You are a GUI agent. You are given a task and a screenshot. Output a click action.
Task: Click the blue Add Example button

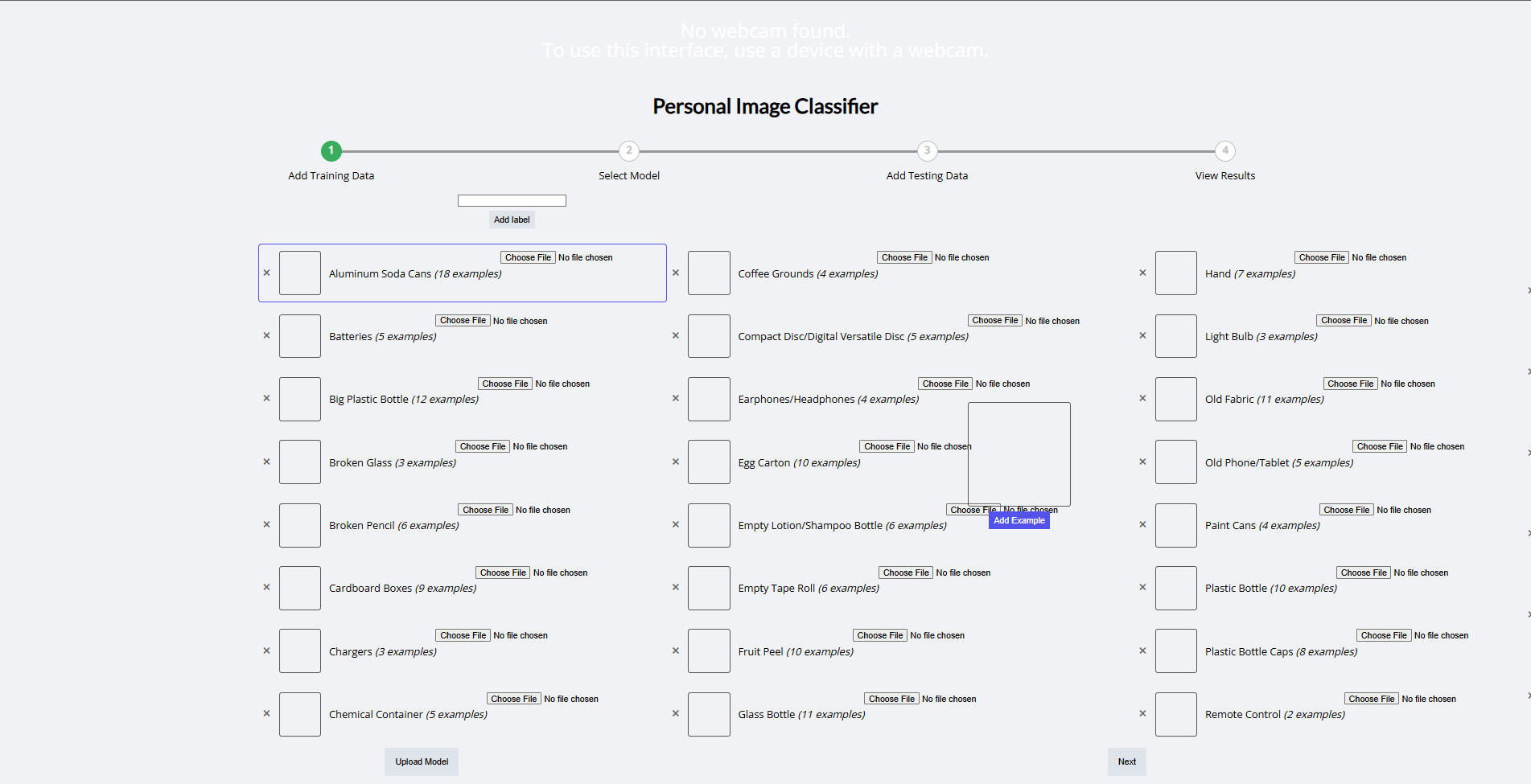point(1019,521)
